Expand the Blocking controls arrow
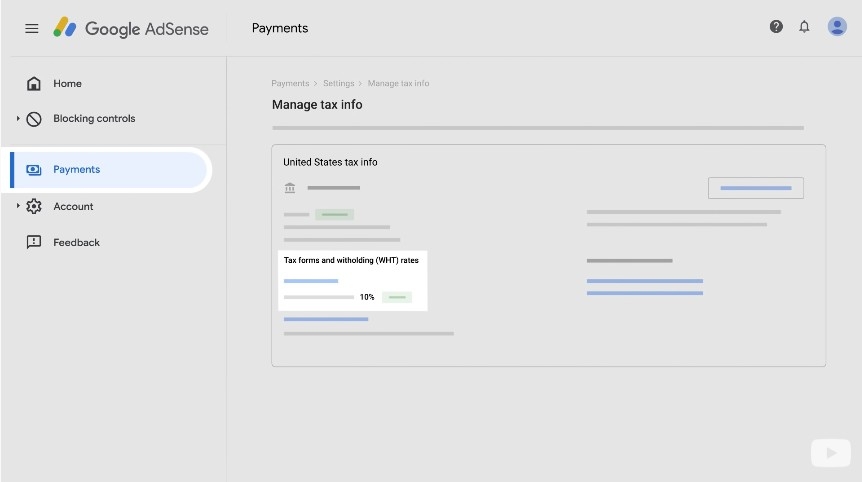862x482 pixels. [x=18, y=119]
